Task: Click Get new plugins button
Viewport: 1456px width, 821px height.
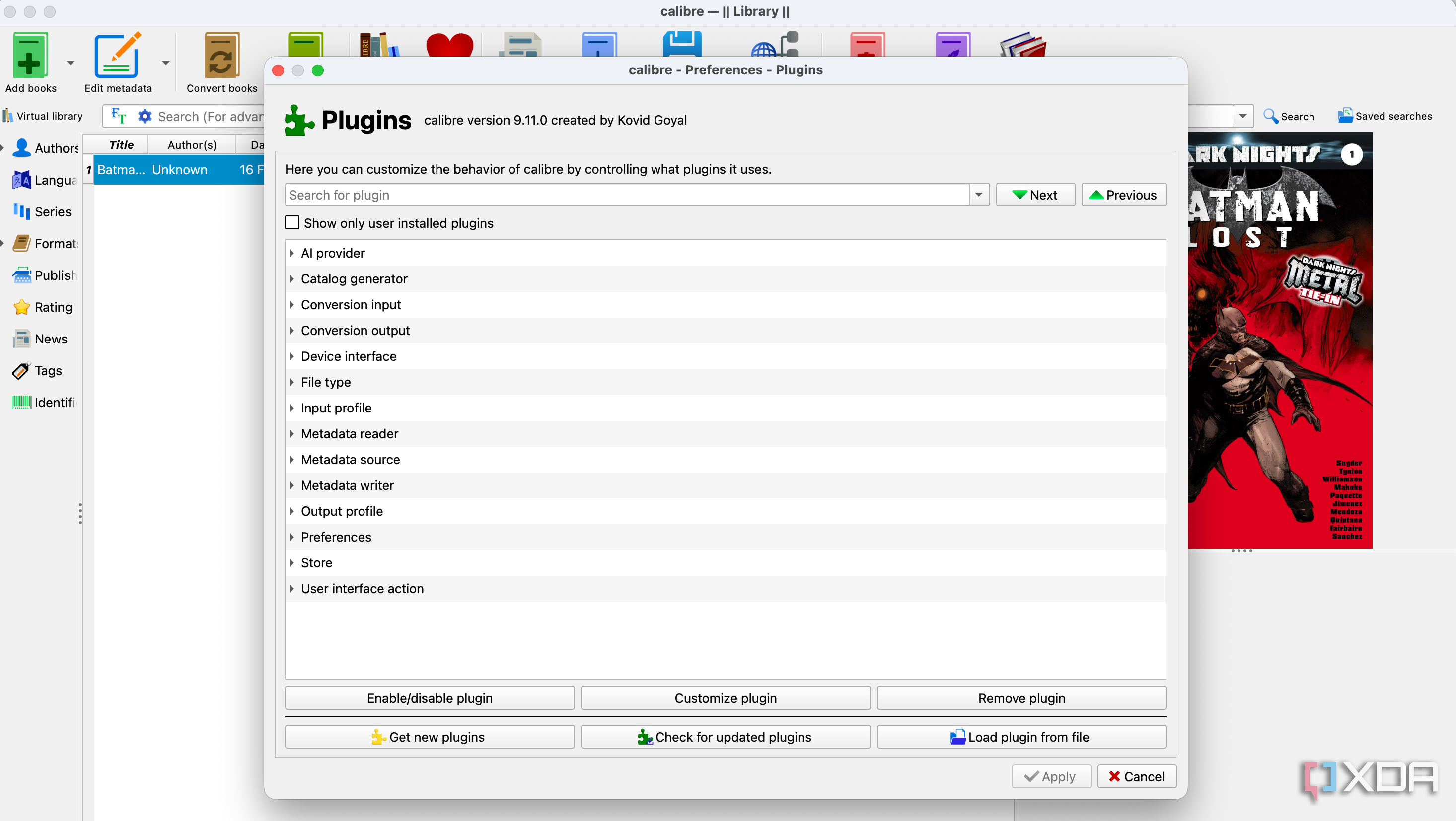Action: coord(430,737)
